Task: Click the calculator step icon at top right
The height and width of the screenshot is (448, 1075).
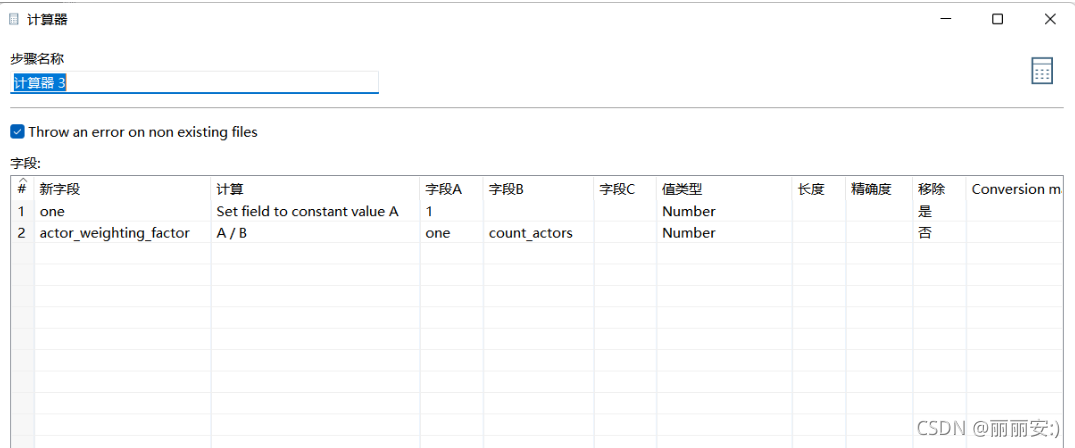Action: (1041, 71)
